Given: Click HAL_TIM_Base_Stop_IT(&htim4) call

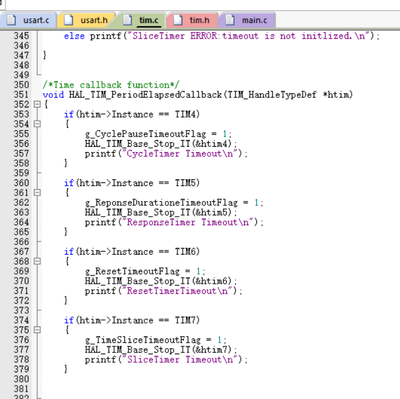Looking at the screenshot, I should [161, 144].
